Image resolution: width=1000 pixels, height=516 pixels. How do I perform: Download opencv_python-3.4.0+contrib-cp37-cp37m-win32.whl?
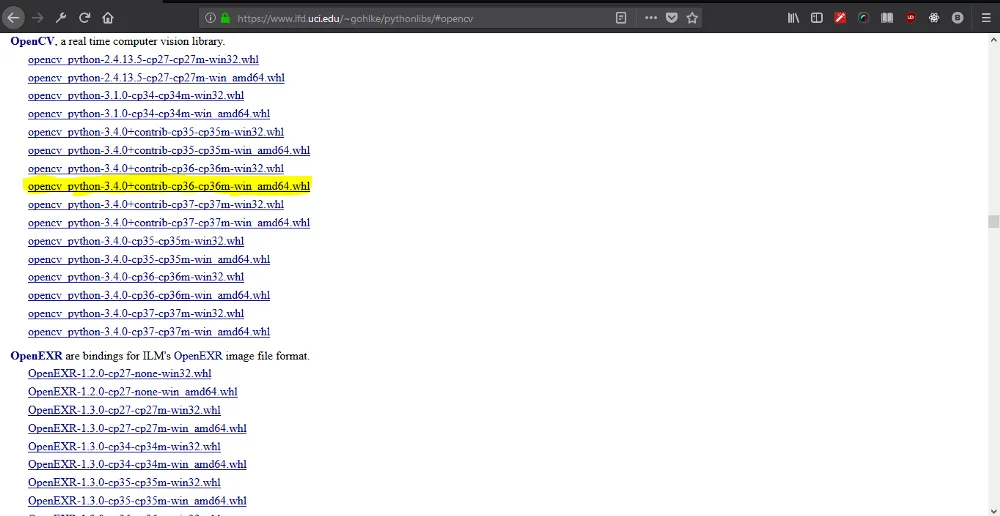point(156,205)
